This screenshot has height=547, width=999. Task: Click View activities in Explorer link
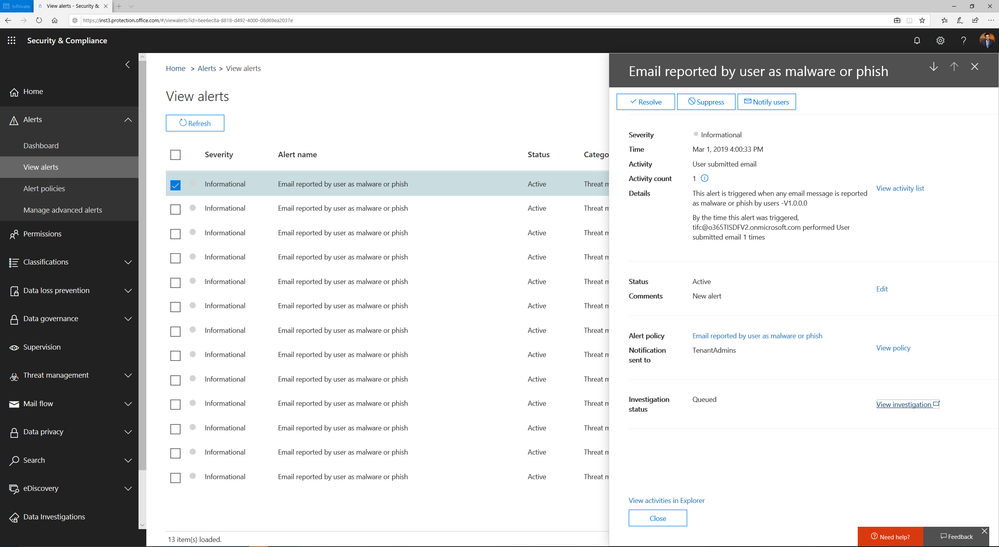coord(666,501)
